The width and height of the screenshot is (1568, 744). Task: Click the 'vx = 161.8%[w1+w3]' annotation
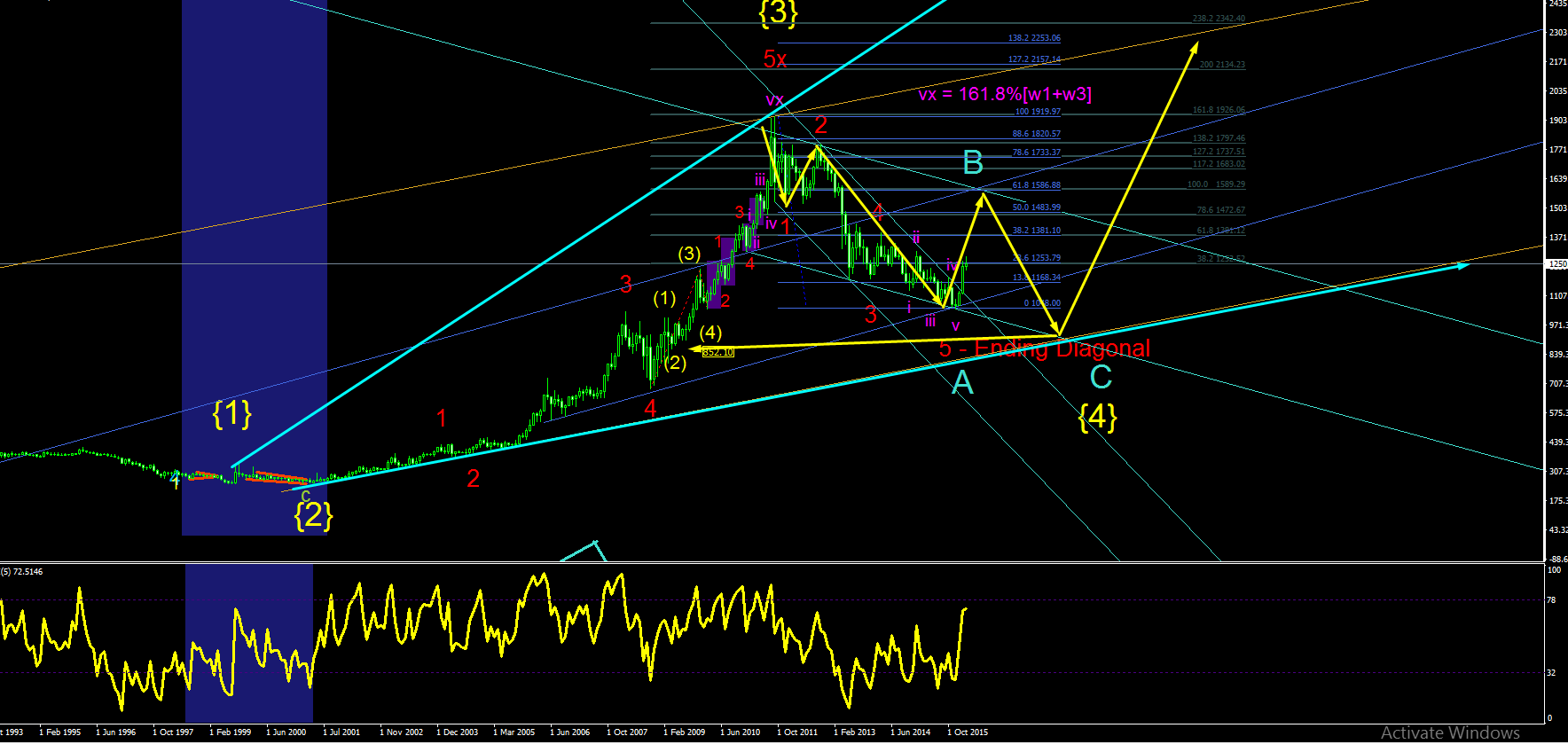[x=1005, y=94]
